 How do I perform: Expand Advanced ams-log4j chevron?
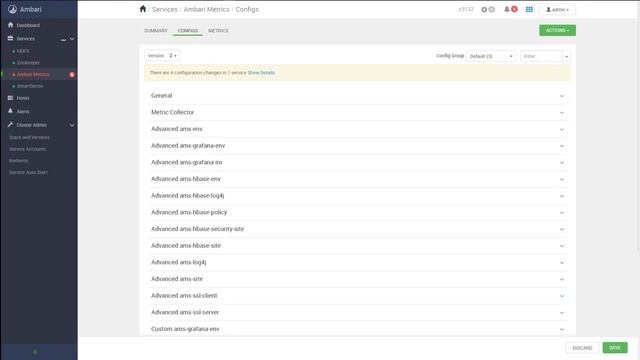562,262
